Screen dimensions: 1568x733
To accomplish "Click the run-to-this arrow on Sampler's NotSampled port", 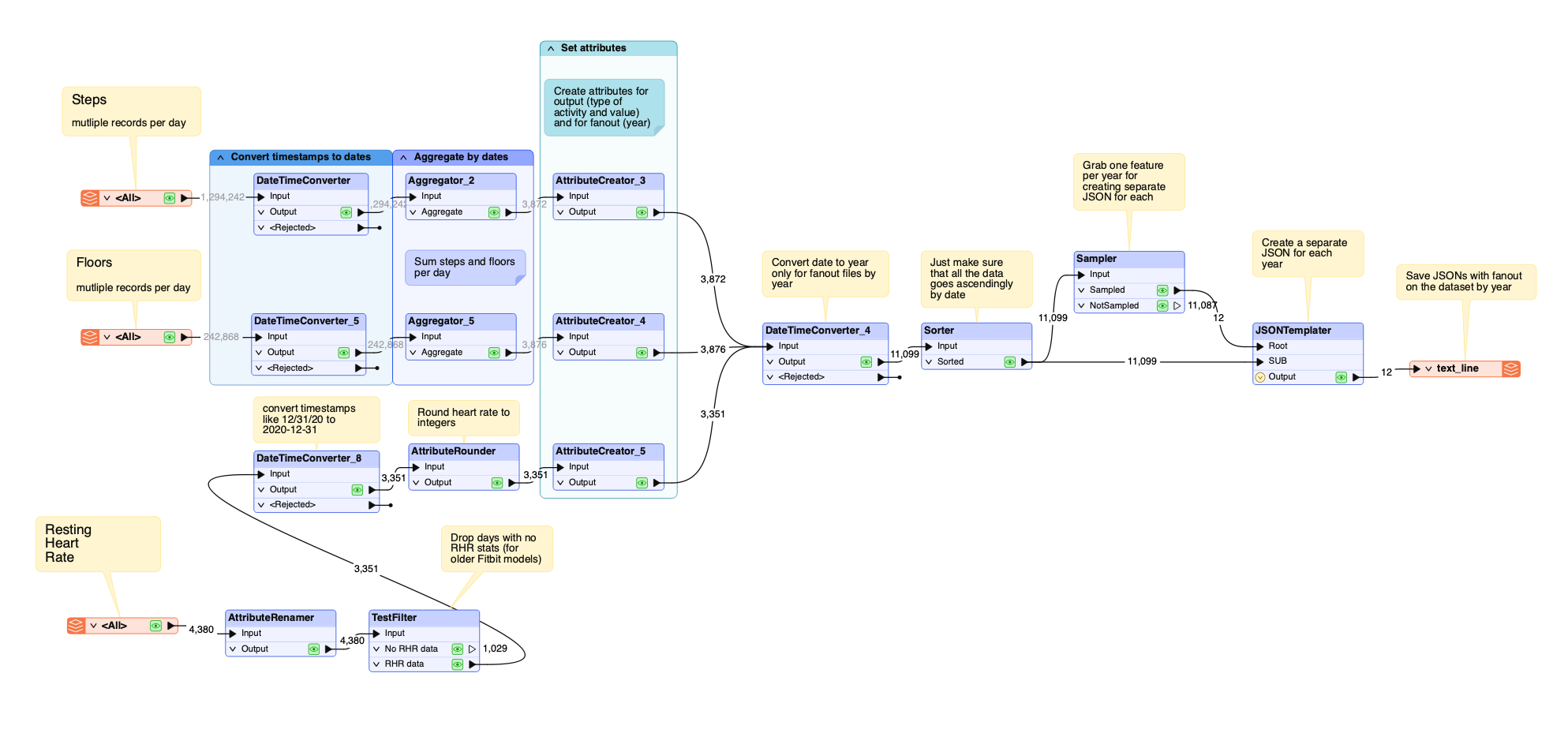I will [x=1177, y=305].
